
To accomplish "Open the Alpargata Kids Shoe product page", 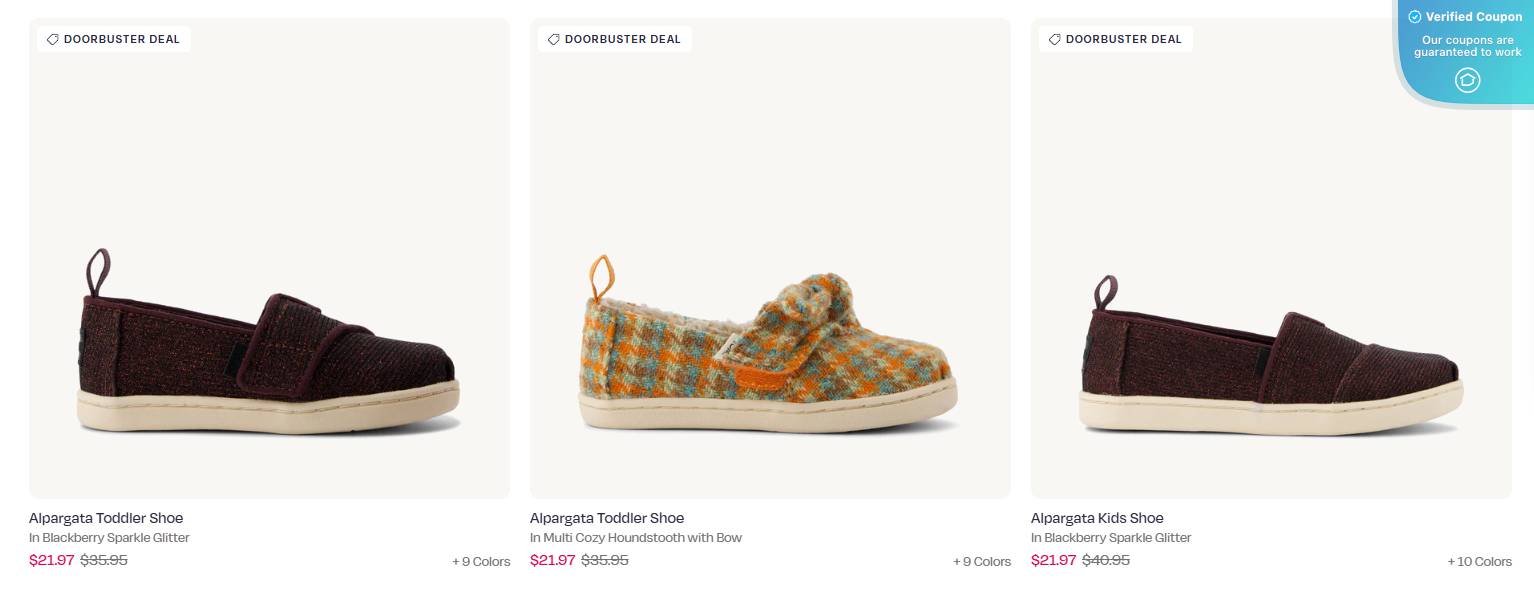I will pos(1097,518).
